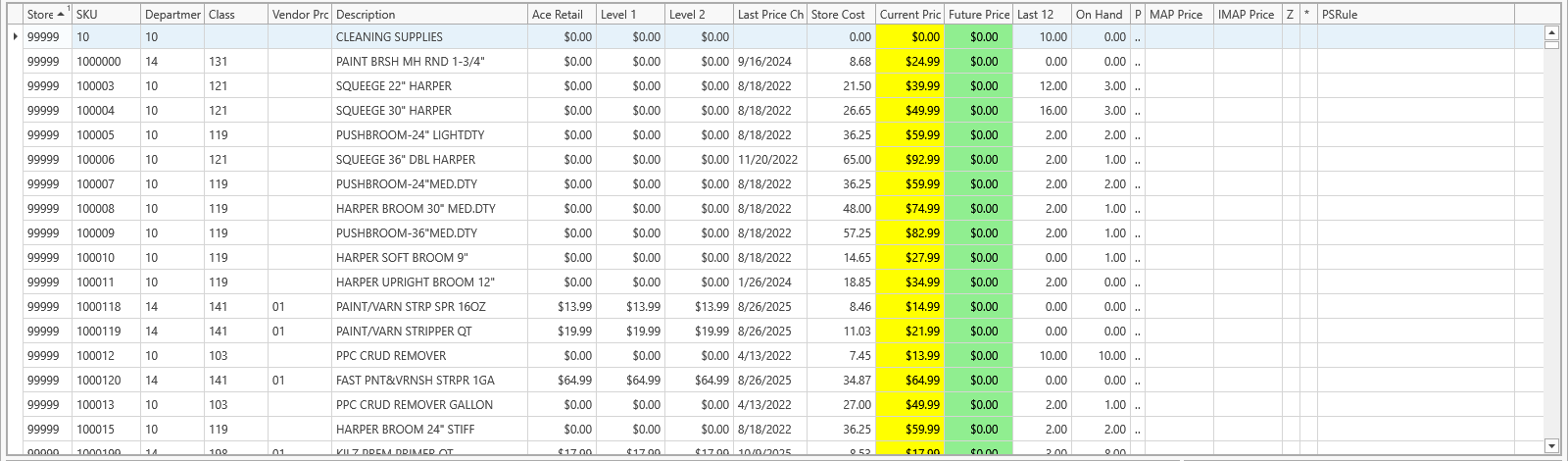The width and height of the screenshot is (1568, 461).
Task: Select class 103 cell in PPC CRUD REMOVER GALLON row
Action: click(x=236, y=405)
